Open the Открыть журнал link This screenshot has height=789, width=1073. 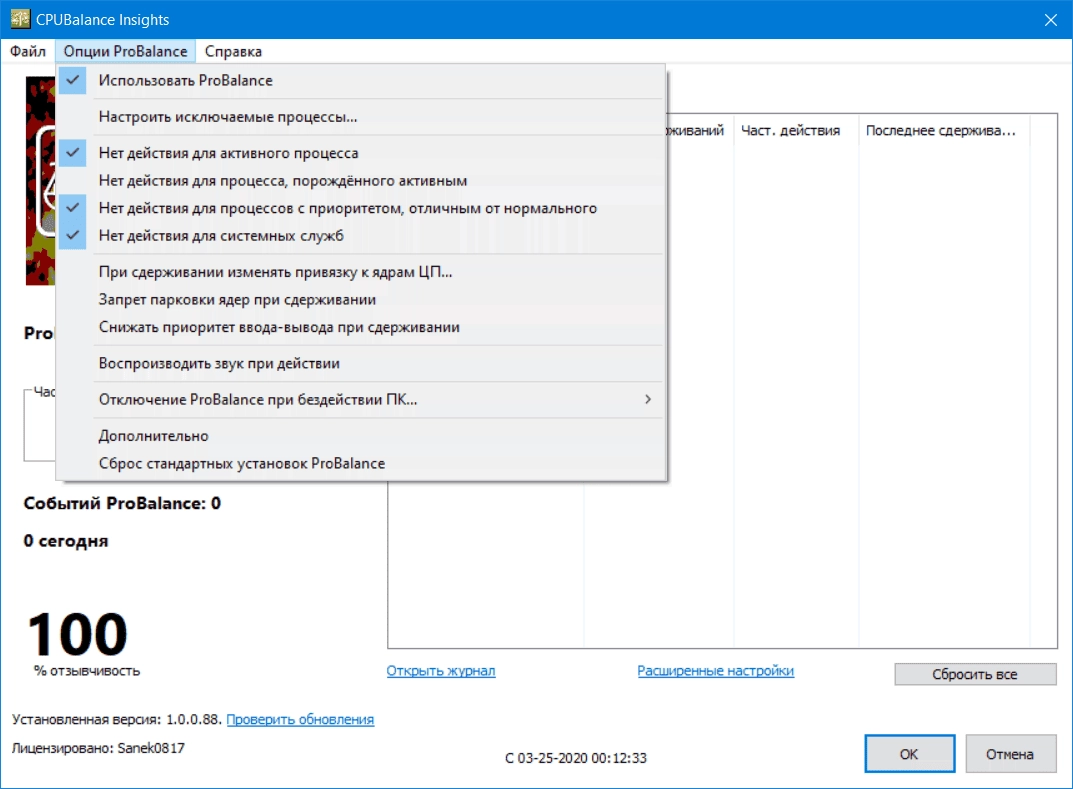pyautogui.click(x=441, y=671)
